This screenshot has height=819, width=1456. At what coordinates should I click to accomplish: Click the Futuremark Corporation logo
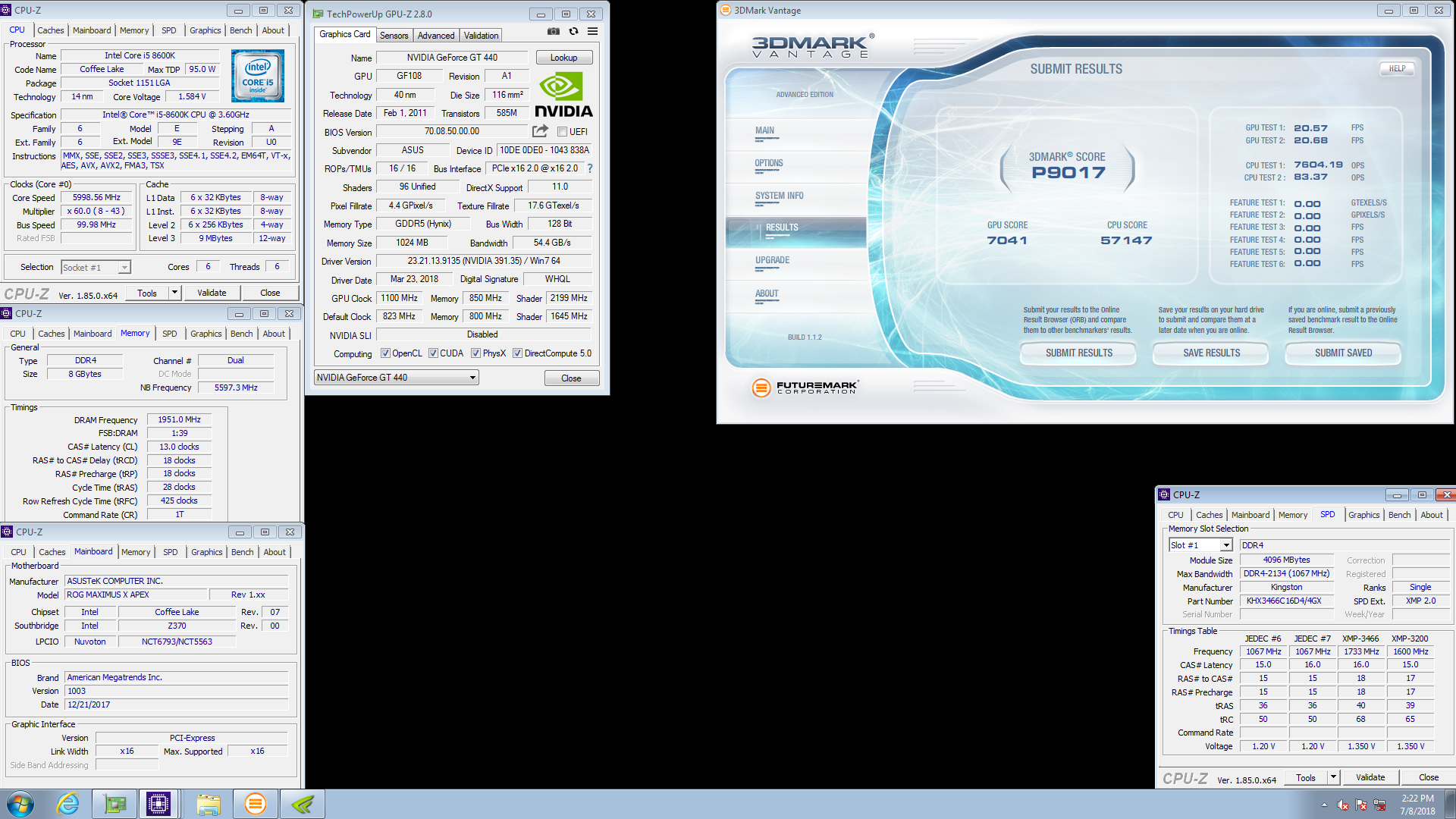click(x=805, y=388)
